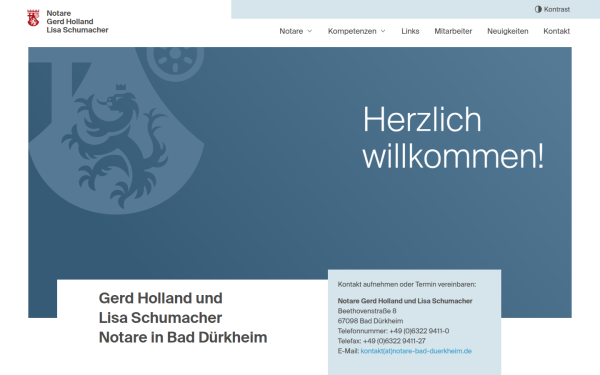This screenshot has width=600, height=375.
Task: Click bold Notare Gerd Holland und Lisa Schumacher text
Action: (405, 301)
